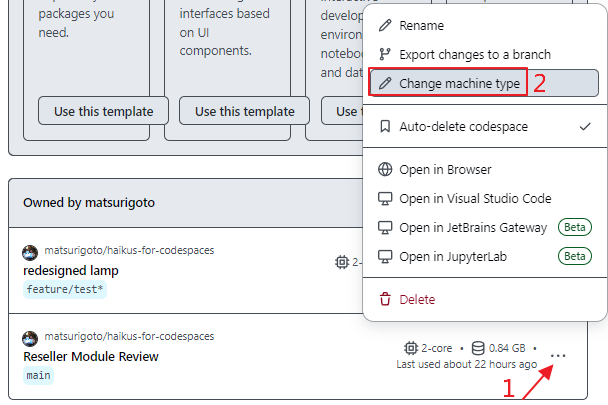Click the avatar next to redesigned lamp repository
The width and height of the screenshot is (608, 405).
pyautogui.click(x=30, y=251)
